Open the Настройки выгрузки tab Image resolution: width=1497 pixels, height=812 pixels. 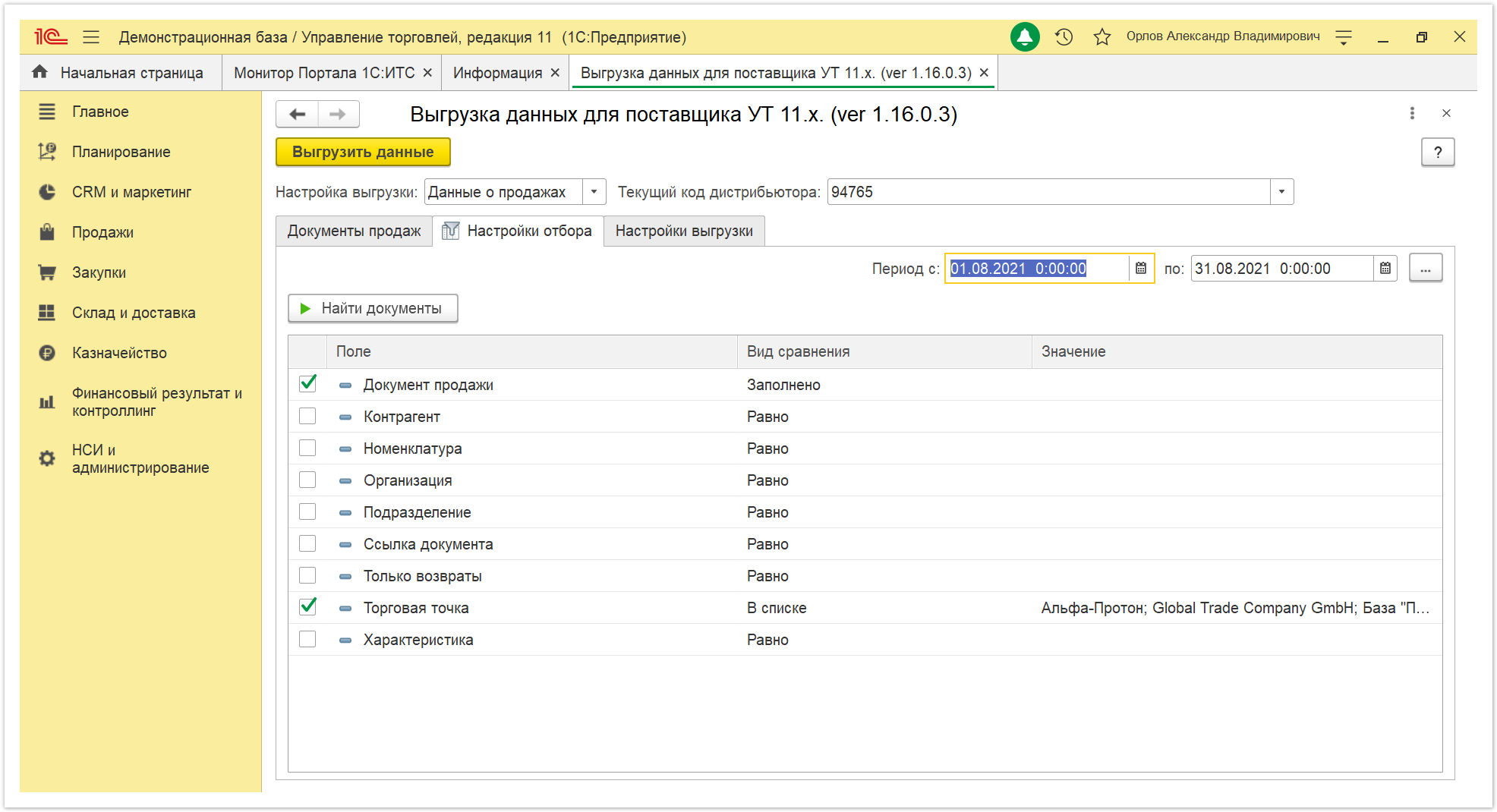point(684,231)
